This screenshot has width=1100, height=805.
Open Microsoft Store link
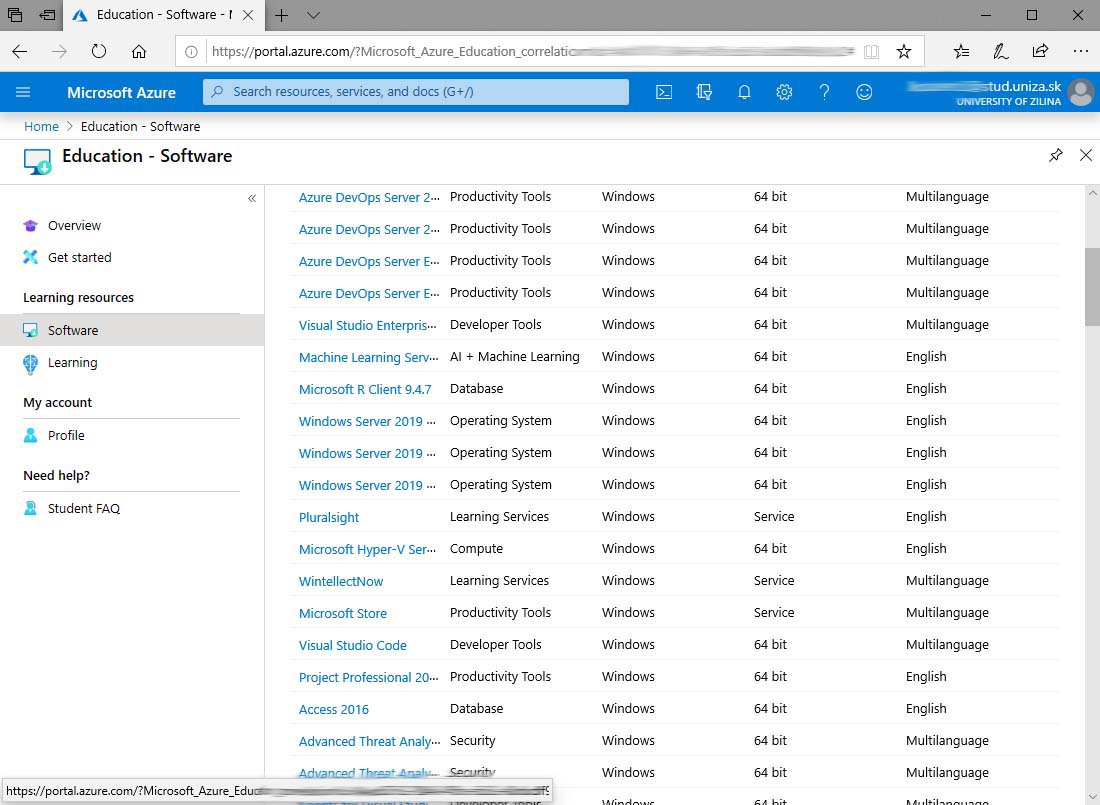[342, 613]
